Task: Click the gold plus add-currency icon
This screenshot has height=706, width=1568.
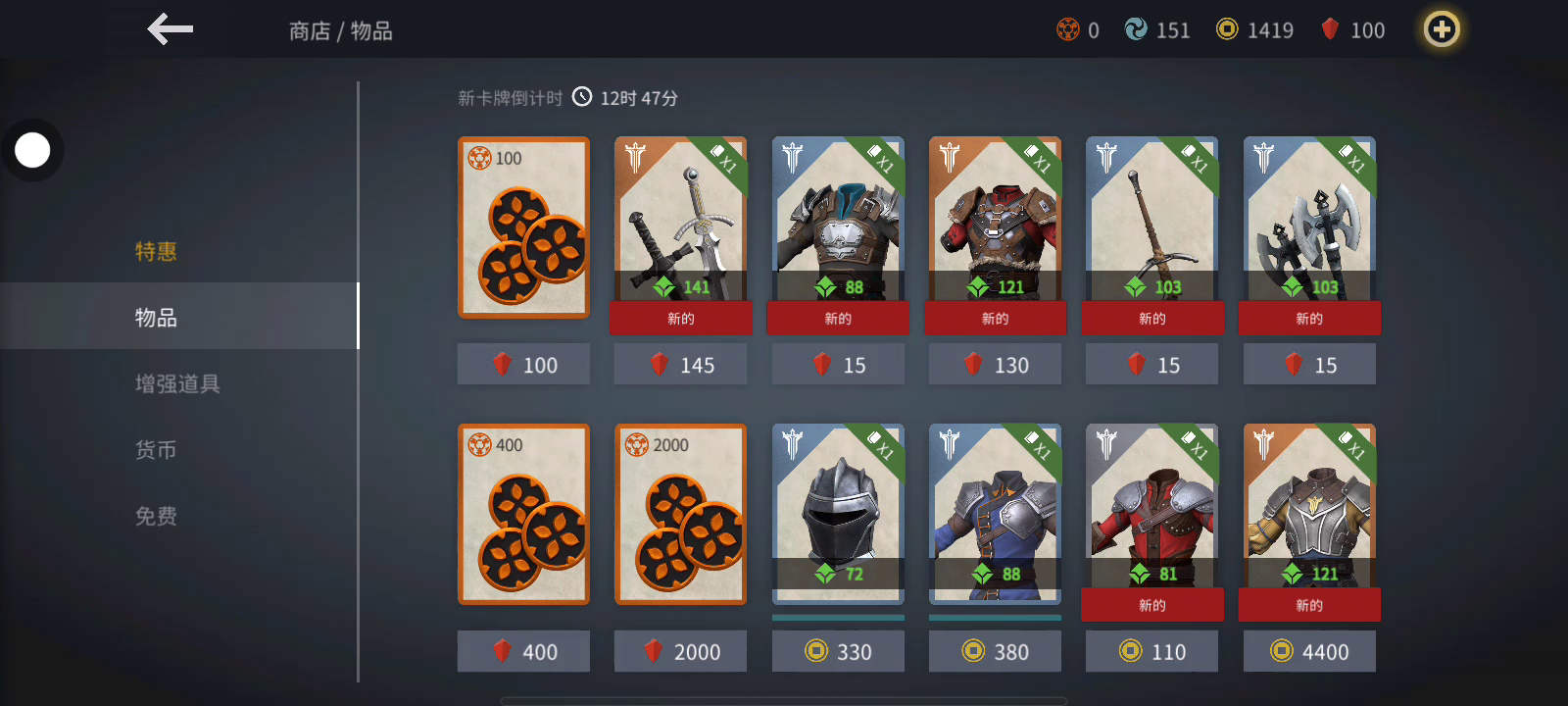Action: tap(1442, 29)
